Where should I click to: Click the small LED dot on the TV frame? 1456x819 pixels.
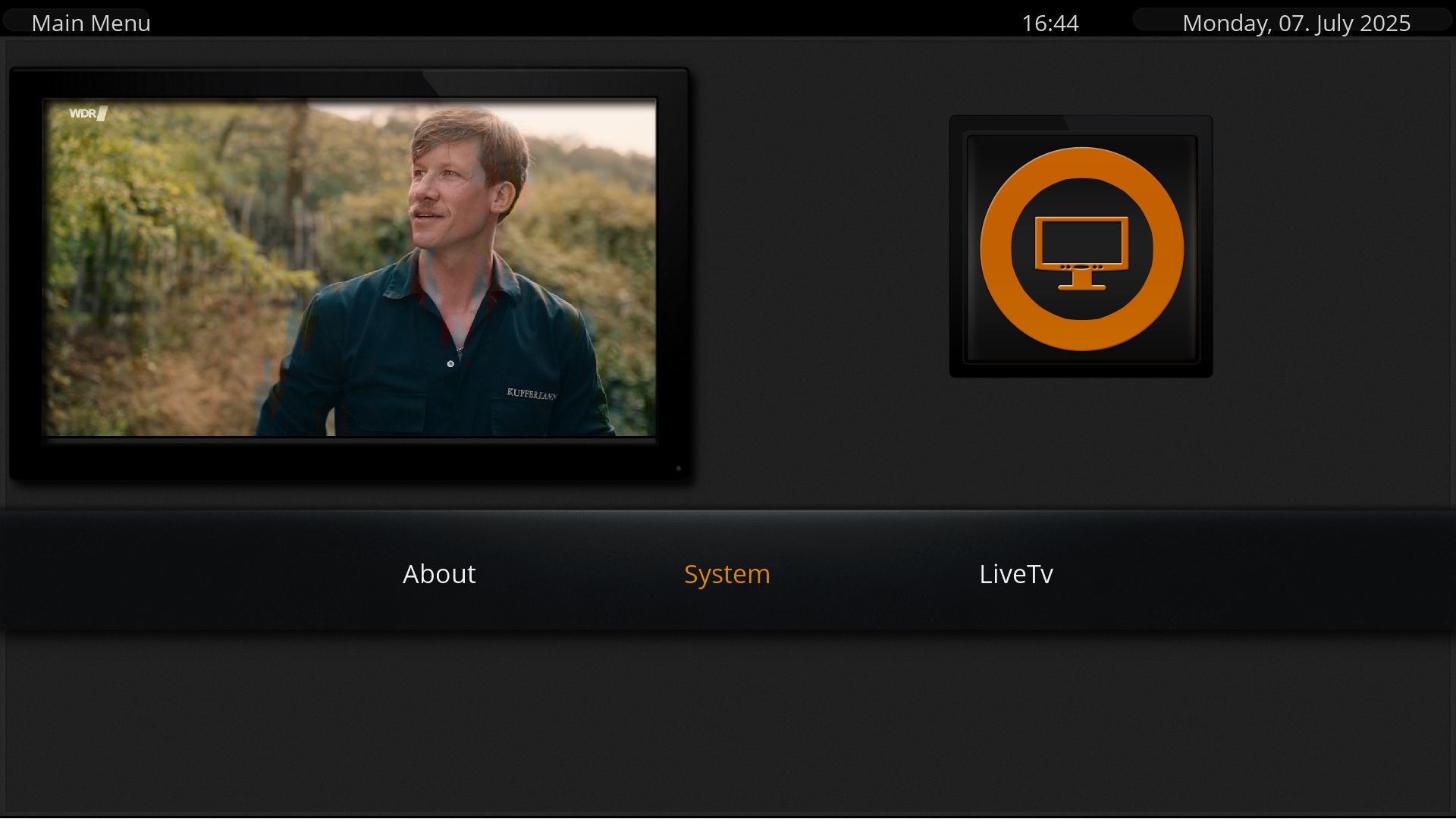678,469
